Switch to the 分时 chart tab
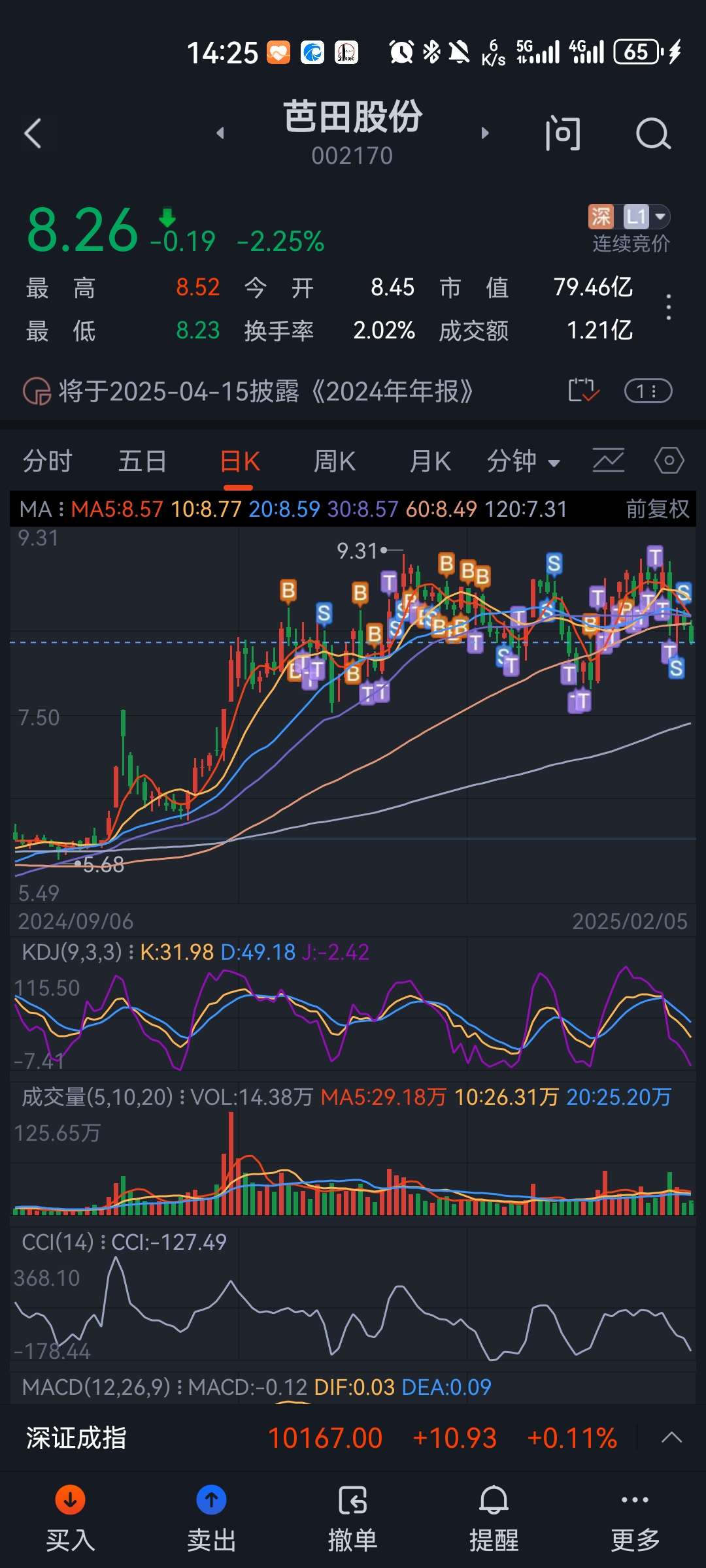The image size is (706, 1568). pyautogui.click(x=47, y=461)
